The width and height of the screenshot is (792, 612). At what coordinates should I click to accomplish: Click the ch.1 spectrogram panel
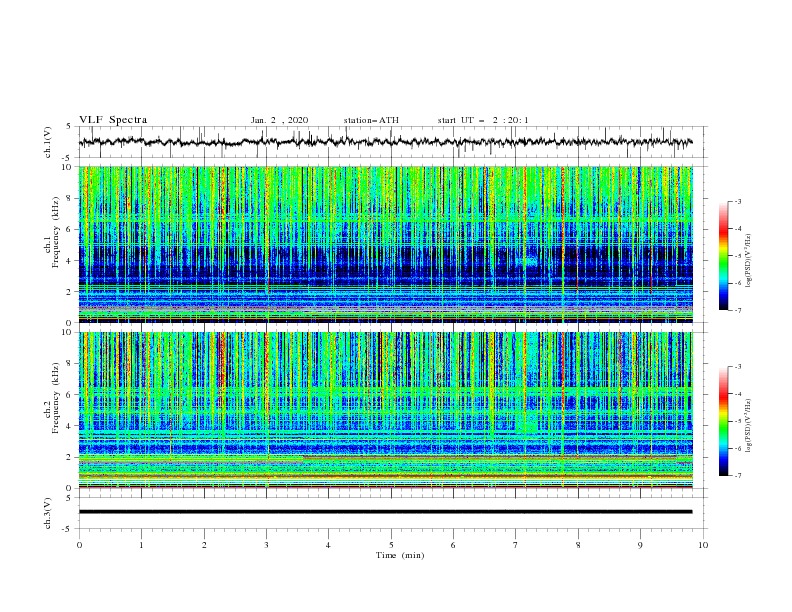coord(386,244)
